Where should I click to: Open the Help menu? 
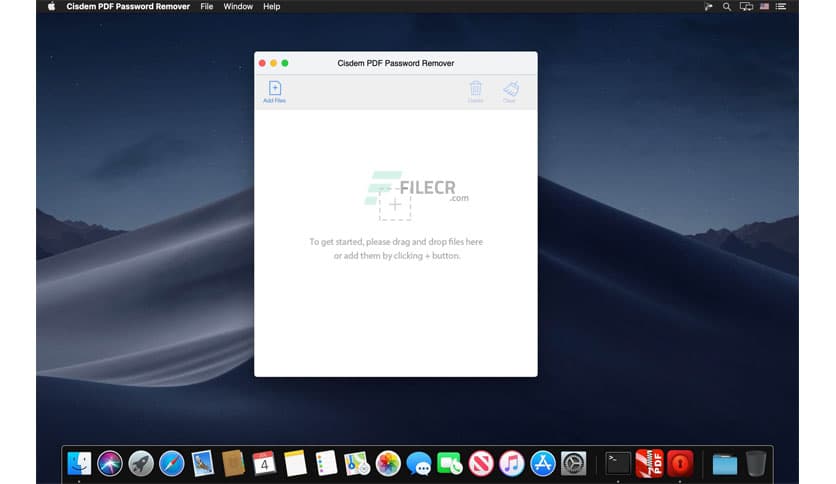[x=271, y=6]
